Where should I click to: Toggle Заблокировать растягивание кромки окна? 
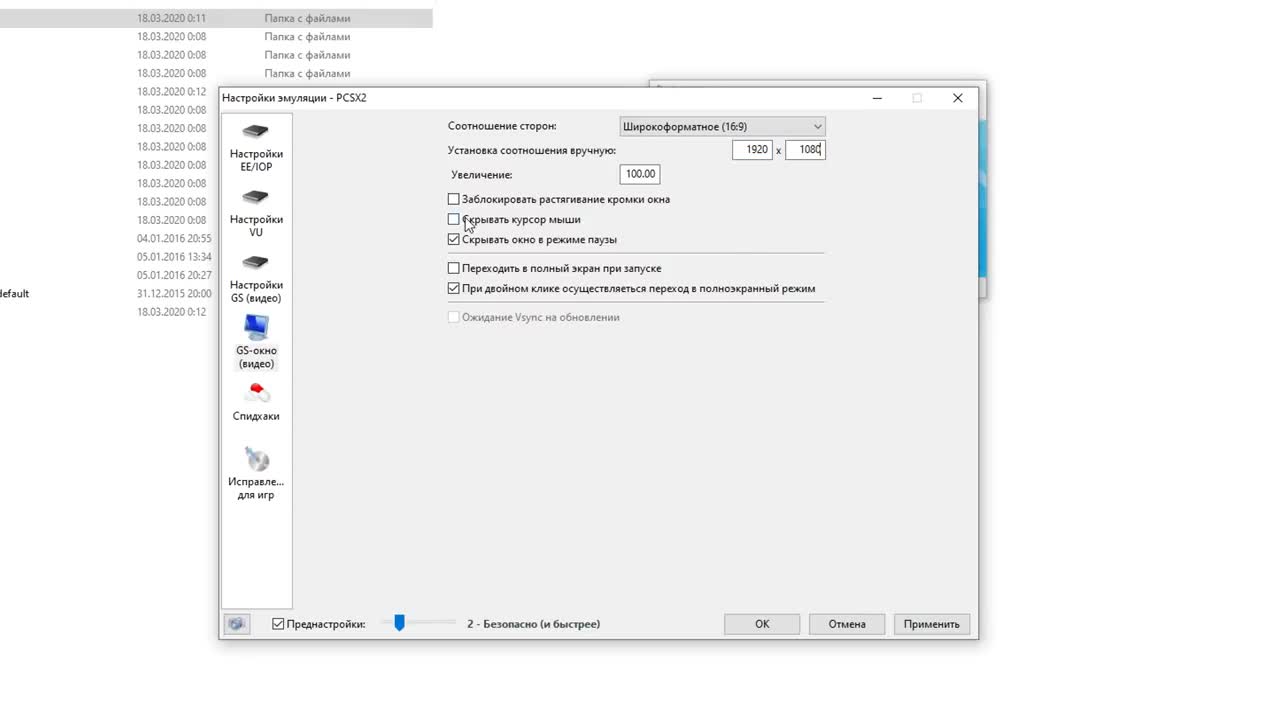tap(454, 199)
